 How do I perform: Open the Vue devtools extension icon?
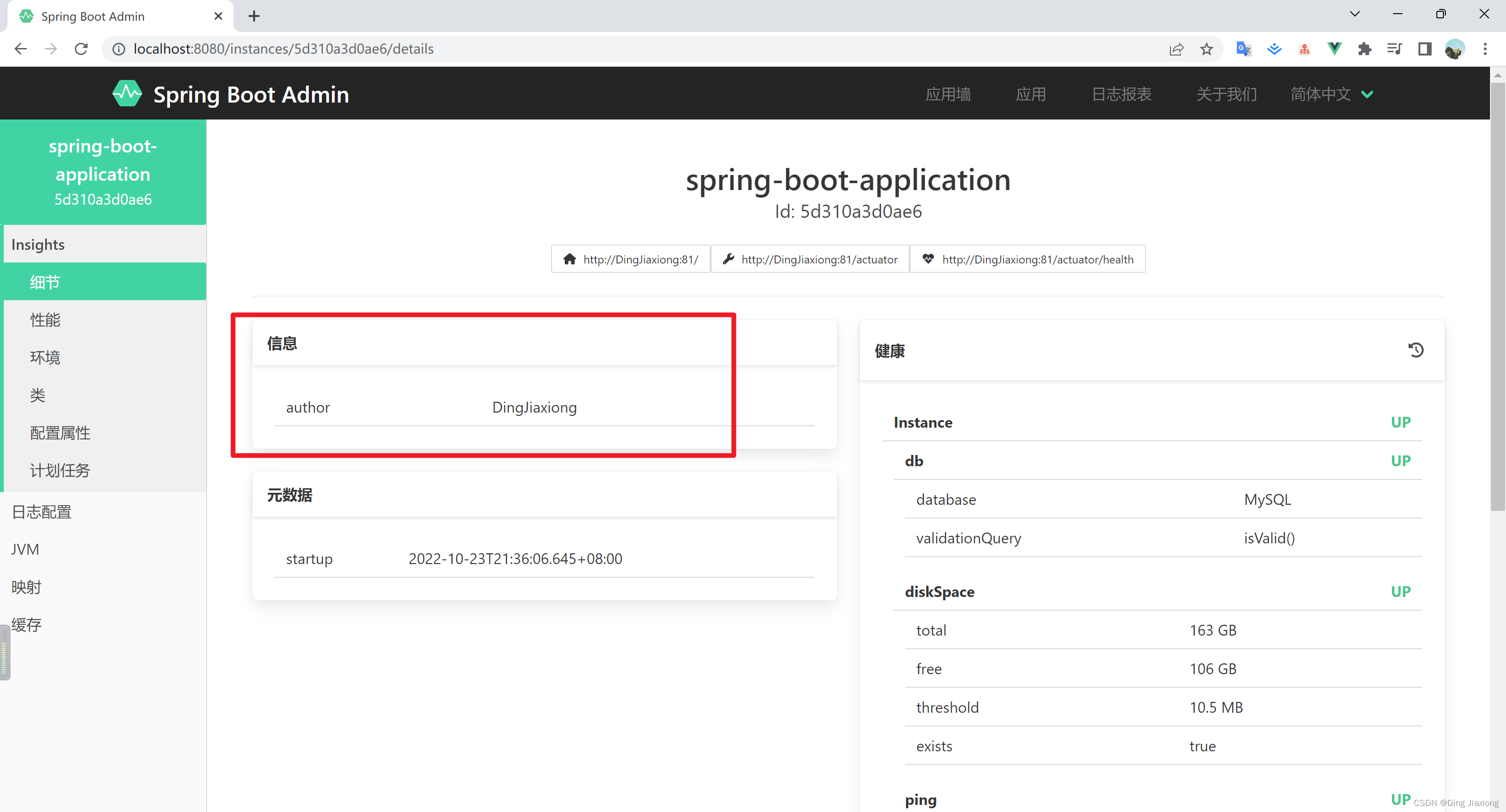coord(1334,49)
